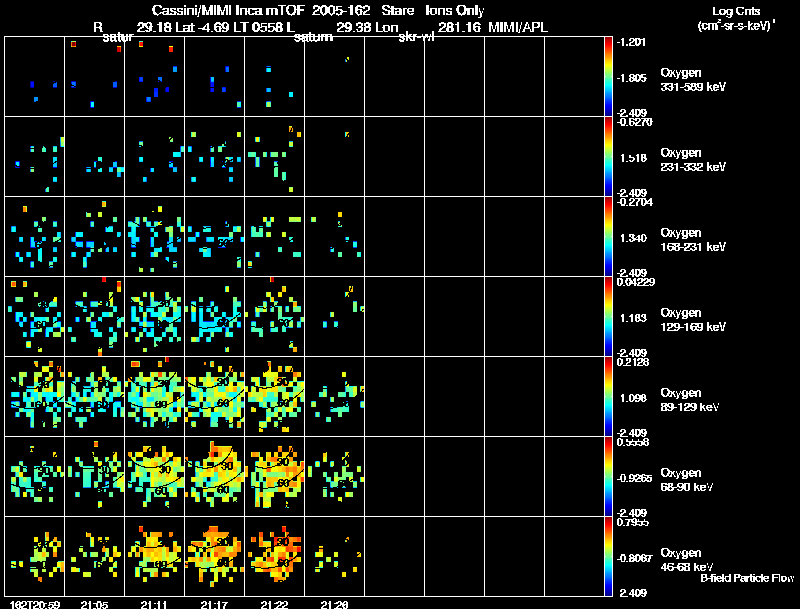Select the 21:22 time label

(274, 605)
